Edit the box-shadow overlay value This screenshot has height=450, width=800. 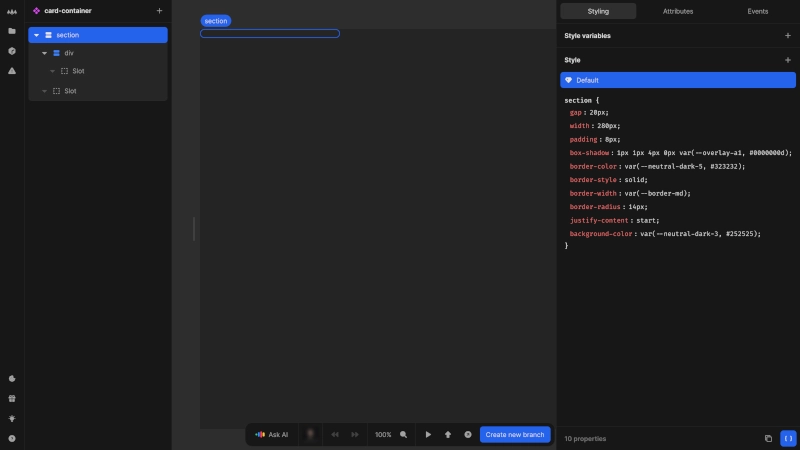point(704,153)
